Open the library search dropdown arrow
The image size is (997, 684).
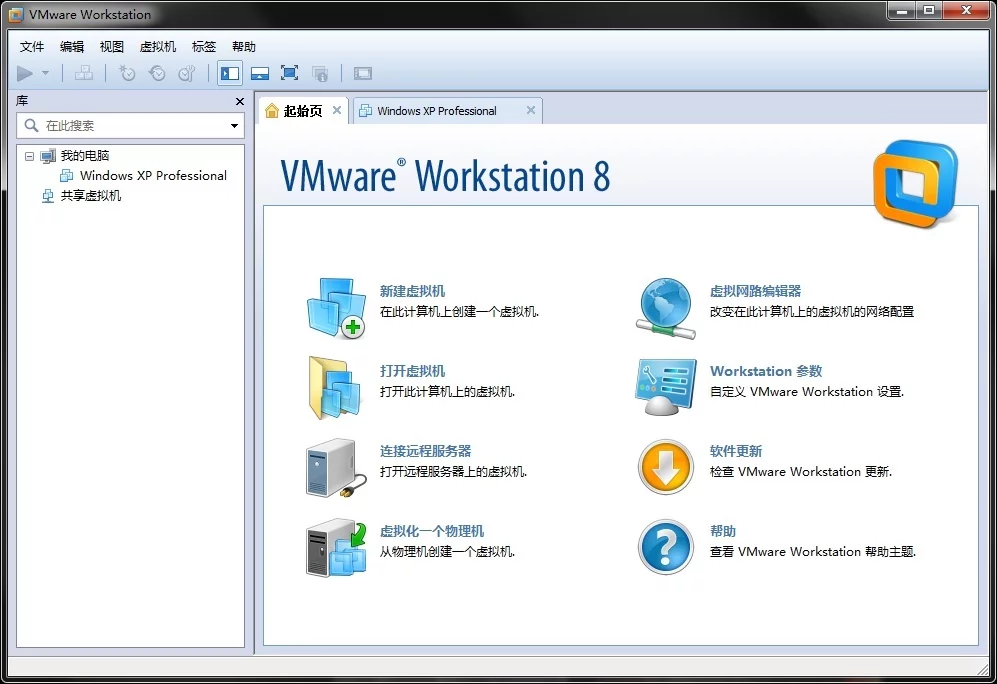click(x=235, y=126)
